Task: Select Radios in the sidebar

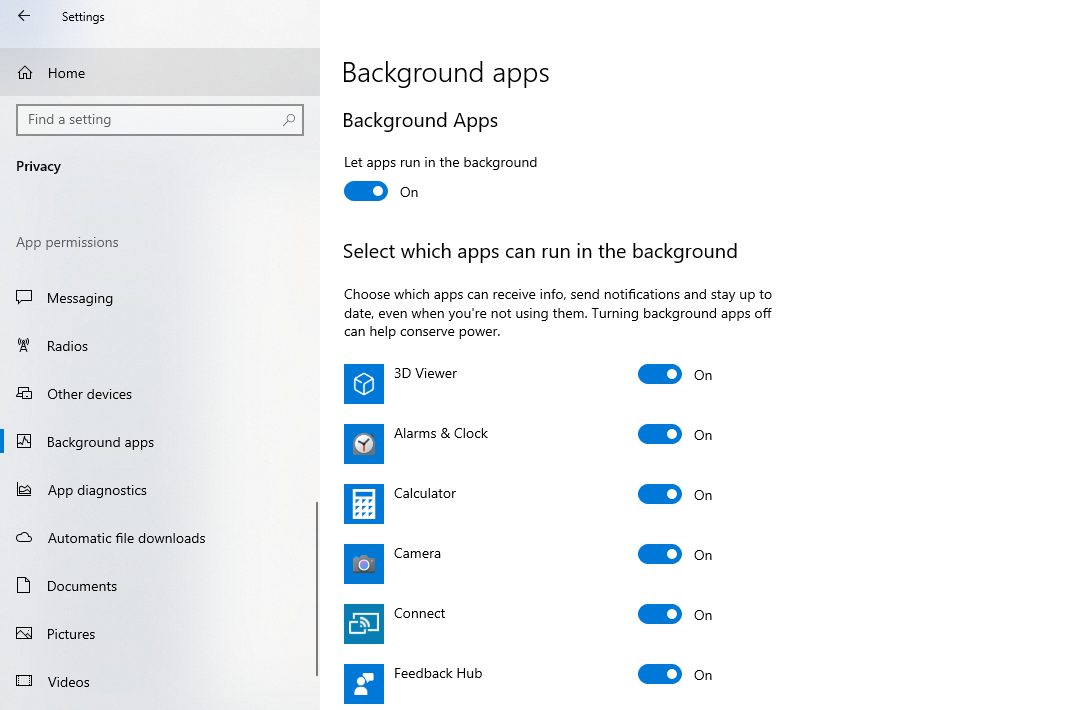Action: 159,345
